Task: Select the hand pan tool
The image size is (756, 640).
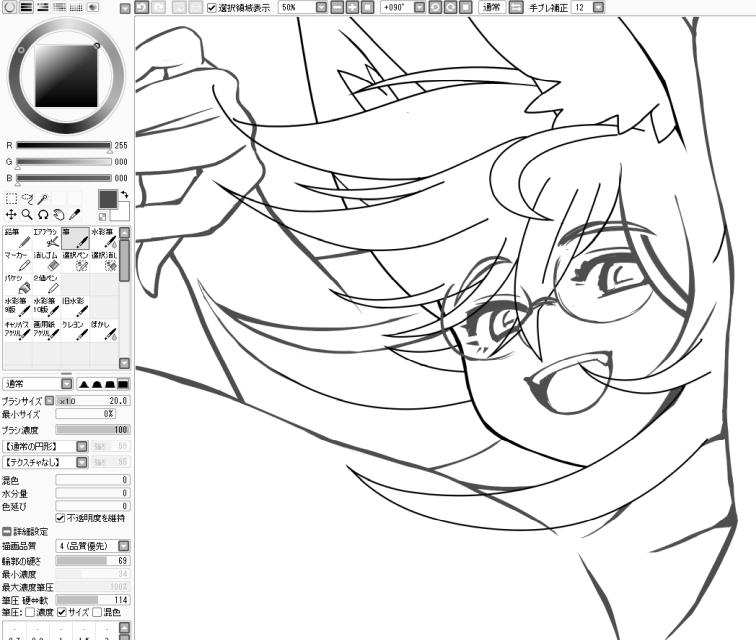Action: (59, 215)
